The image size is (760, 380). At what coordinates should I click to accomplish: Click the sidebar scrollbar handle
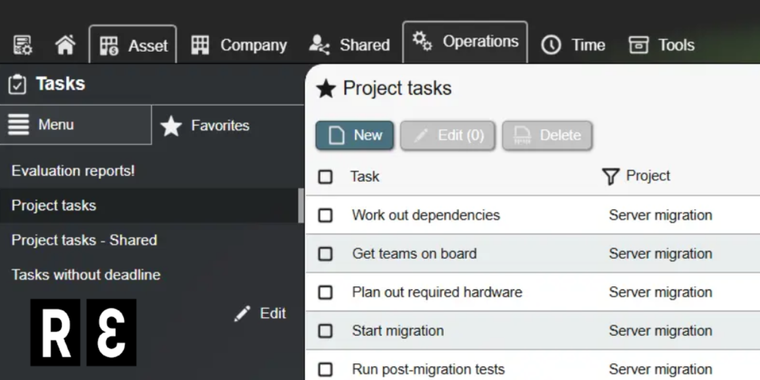click(x=301, y=206)
